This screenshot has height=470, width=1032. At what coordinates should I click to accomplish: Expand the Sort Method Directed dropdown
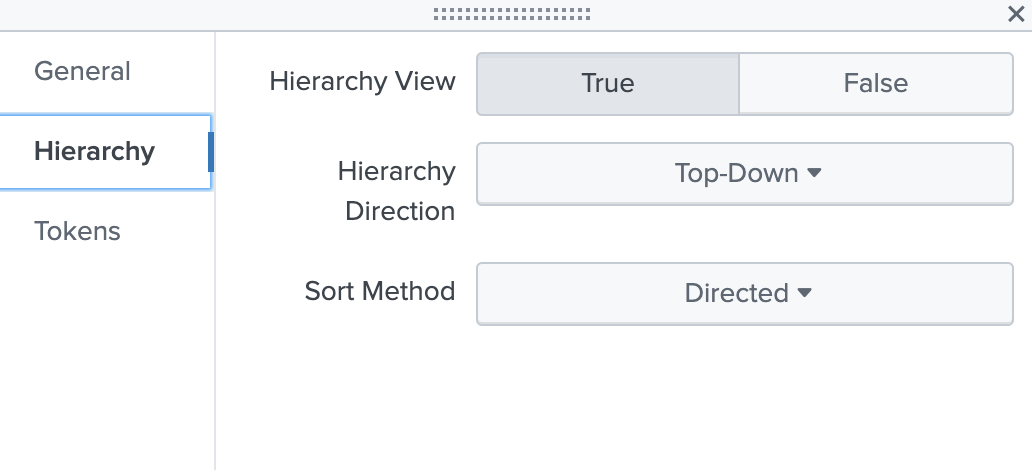tap(744, 293)
